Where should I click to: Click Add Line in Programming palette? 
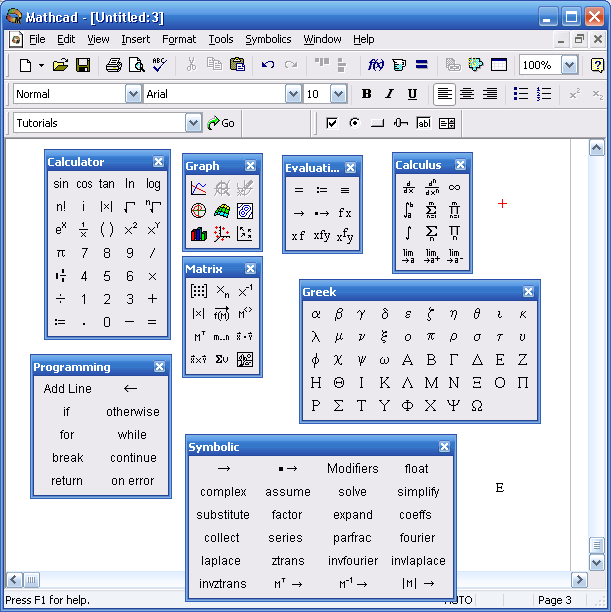pos(68,389)
